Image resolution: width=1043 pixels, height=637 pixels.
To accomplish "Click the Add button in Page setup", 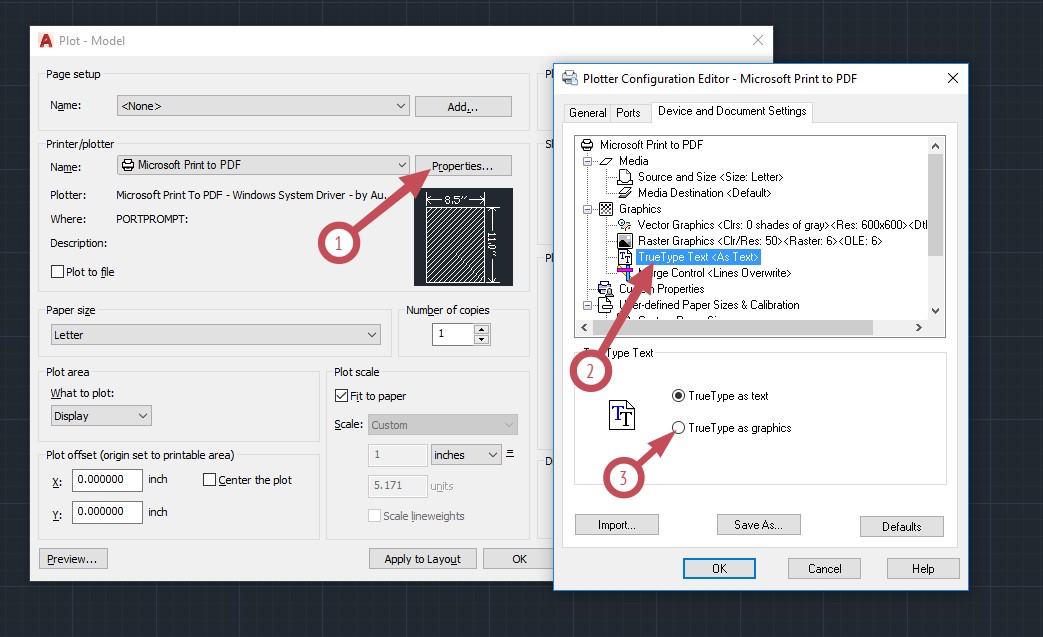I will coord(463,106).
